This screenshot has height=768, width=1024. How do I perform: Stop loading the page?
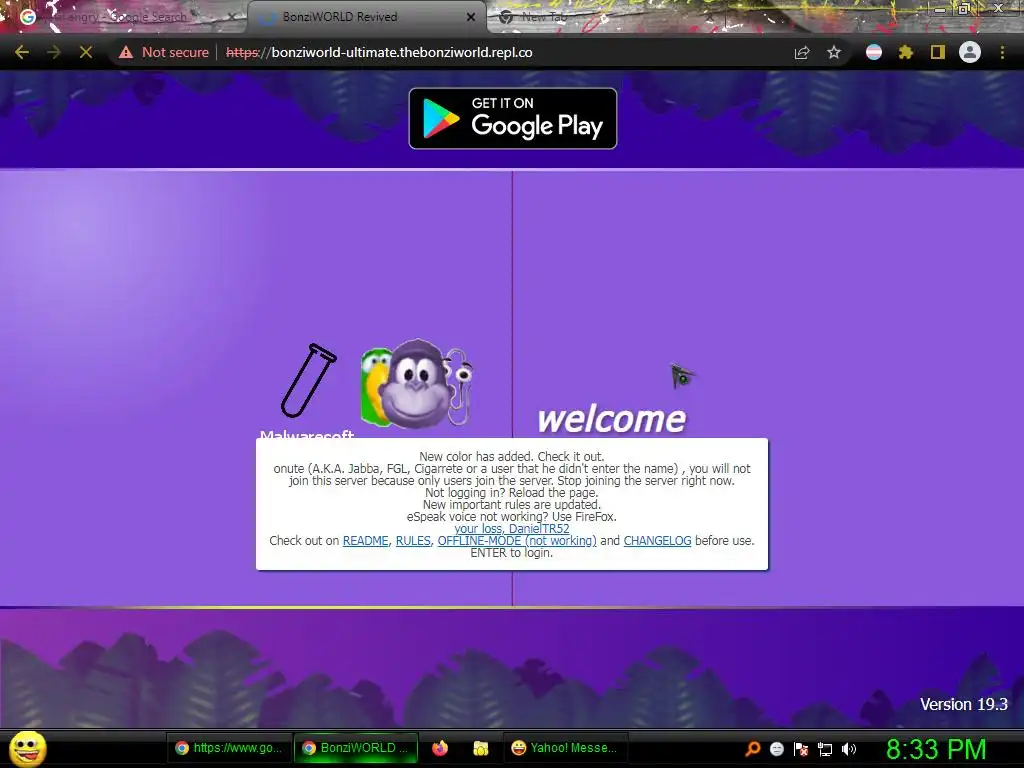coord(86,52)
